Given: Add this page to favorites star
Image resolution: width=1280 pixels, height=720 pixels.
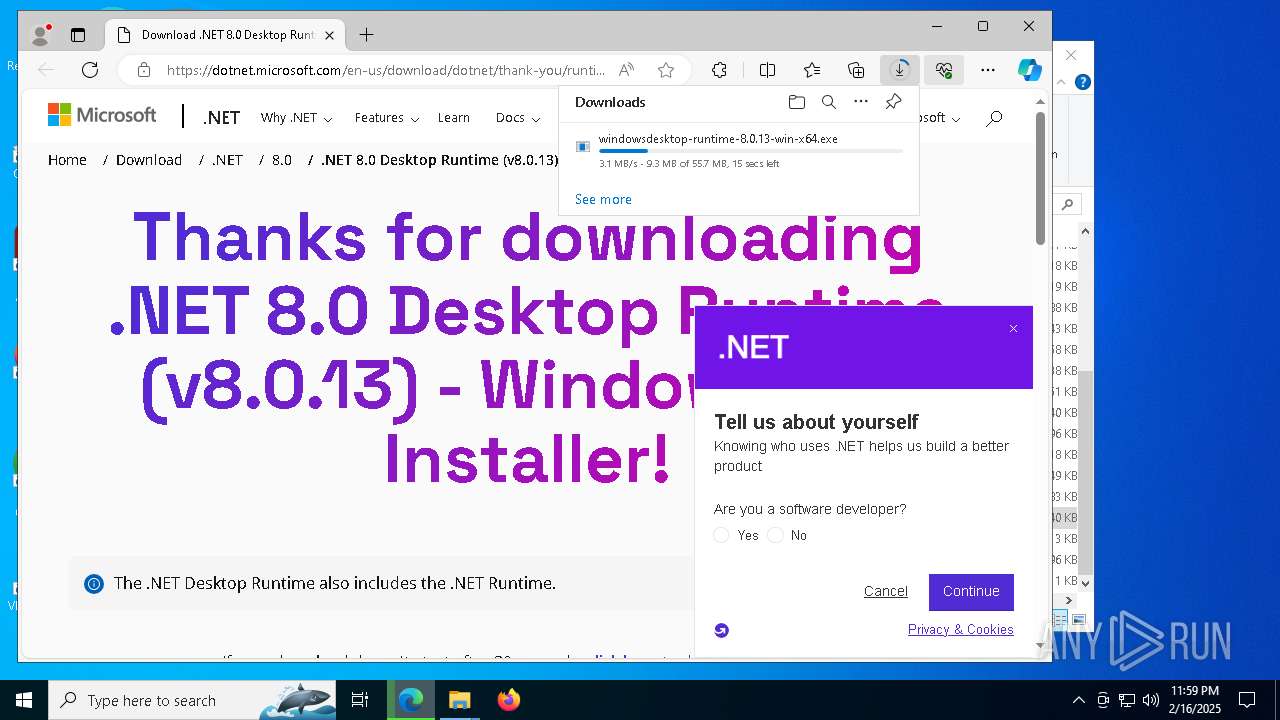Looking at the screenshot, I should pos(666,70).
